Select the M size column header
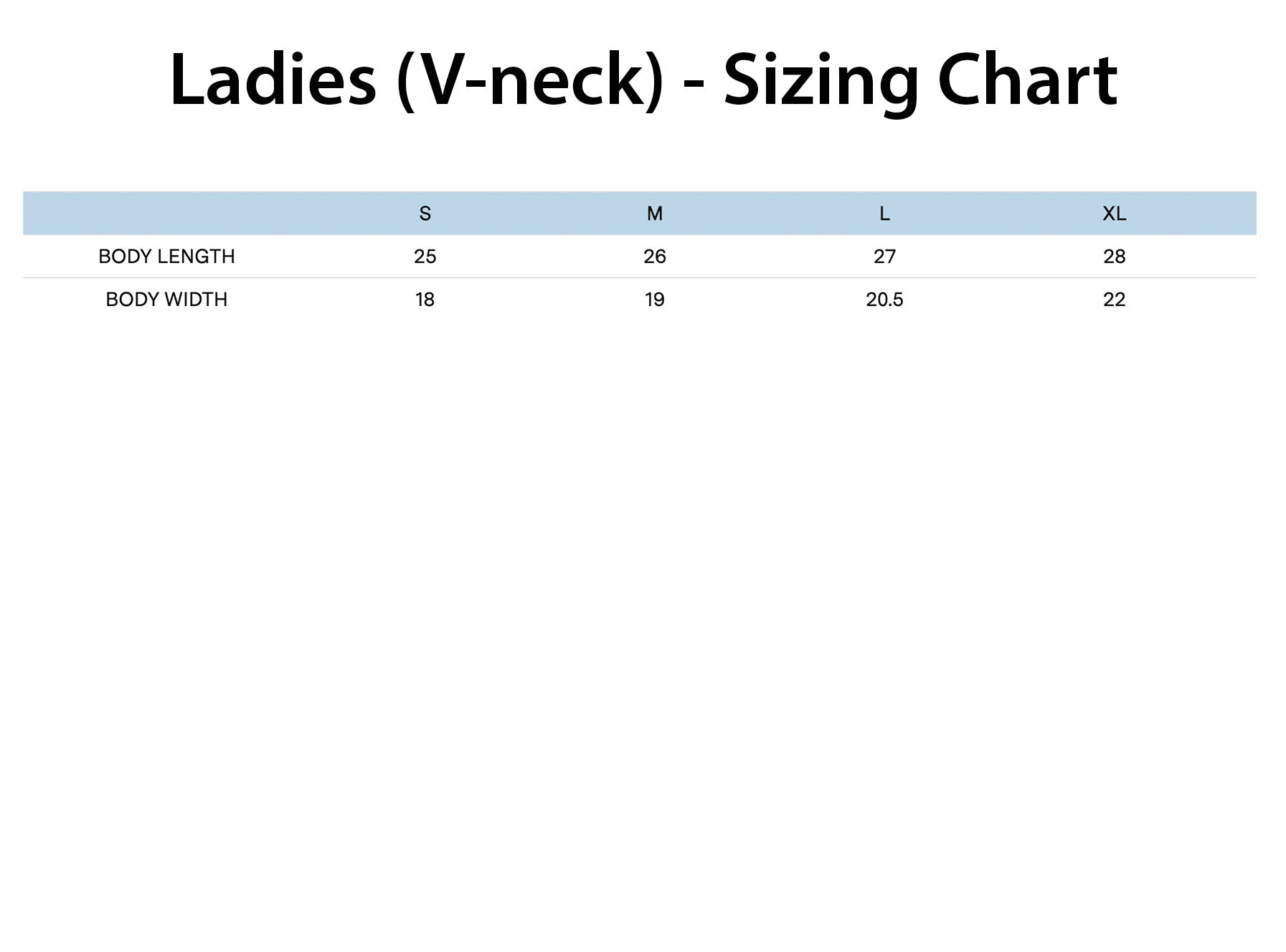The image size is (1286, 952). (x=654, y=214)
